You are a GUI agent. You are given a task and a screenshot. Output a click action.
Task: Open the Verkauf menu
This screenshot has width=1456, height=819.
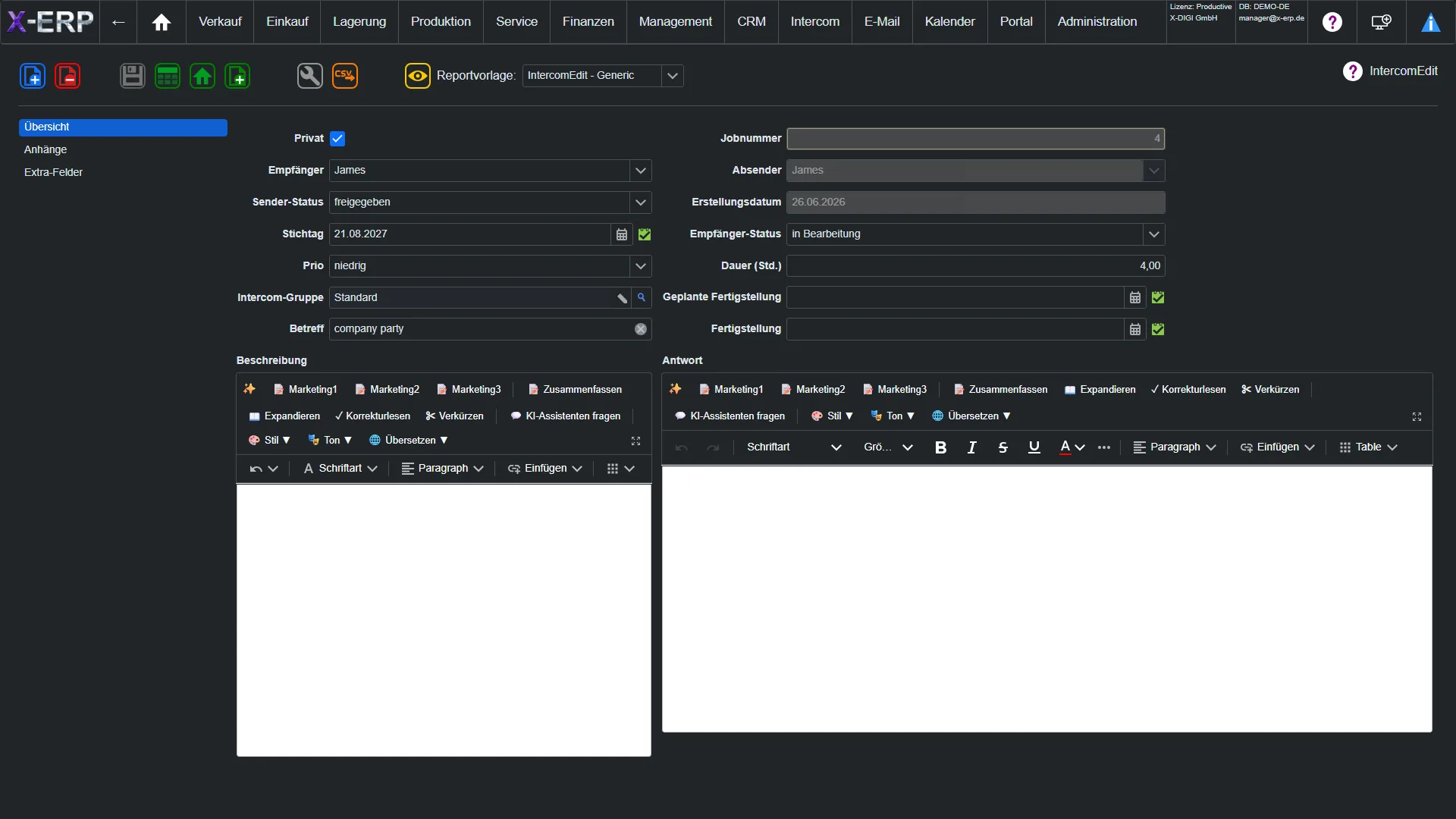tap(220, 22)
